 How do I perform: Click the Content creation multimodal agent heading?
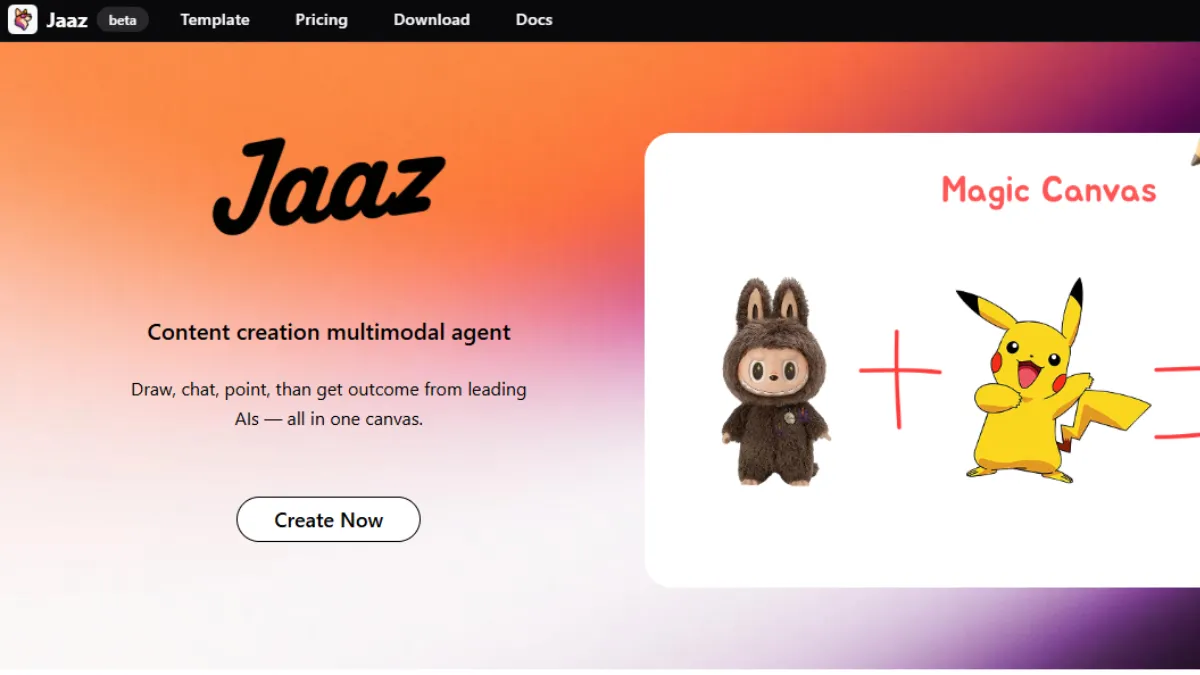(x=329, y=332)
